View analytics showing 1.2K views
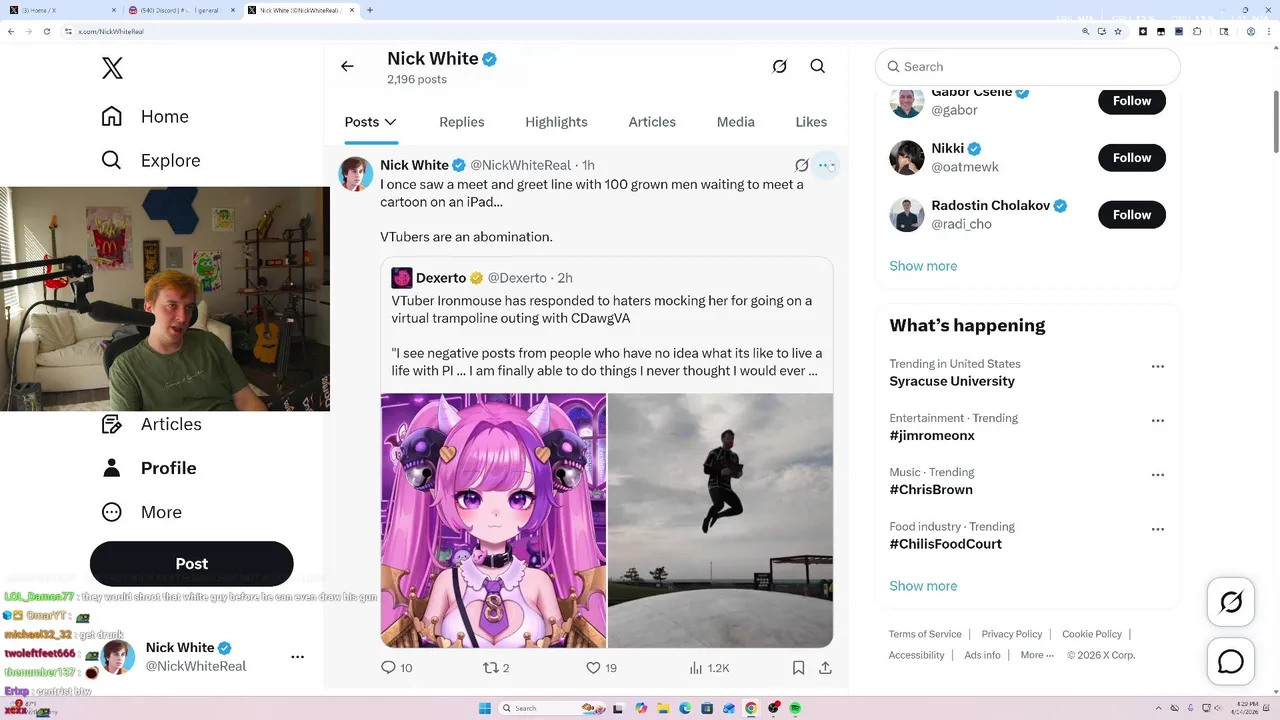The height and width of the screenshot is (720, 1280). pyautogui.click(x=709, y=668)
